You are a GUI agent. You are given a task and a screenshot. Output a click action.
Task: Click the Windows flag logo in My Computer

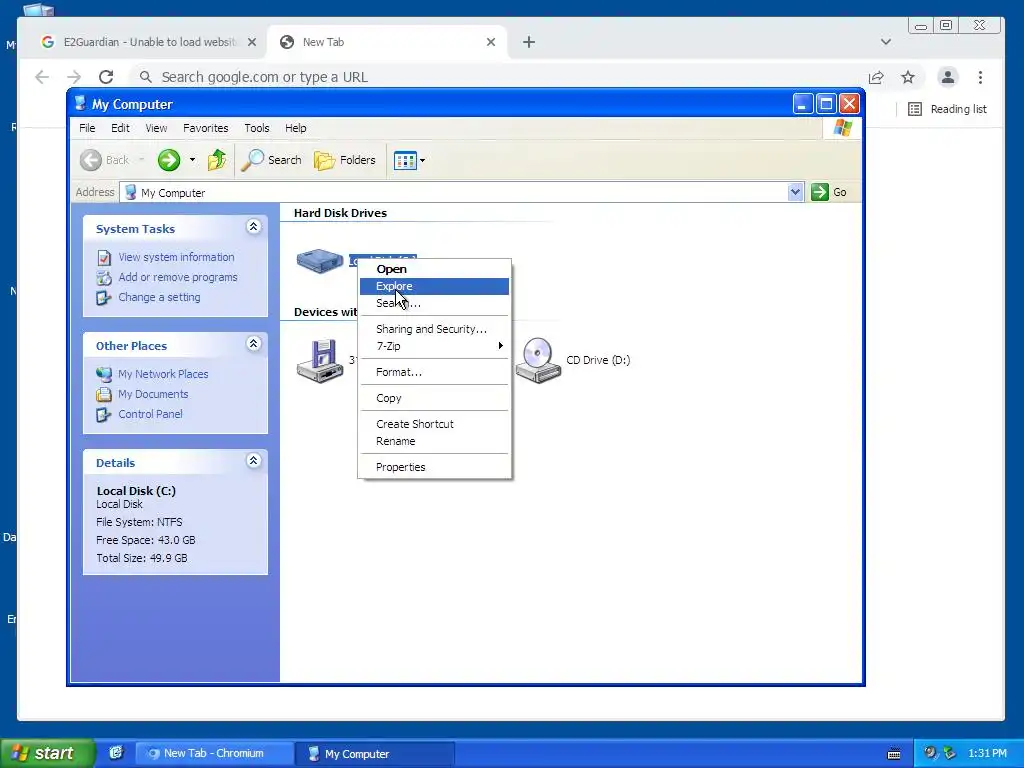[x=842, y=128]
